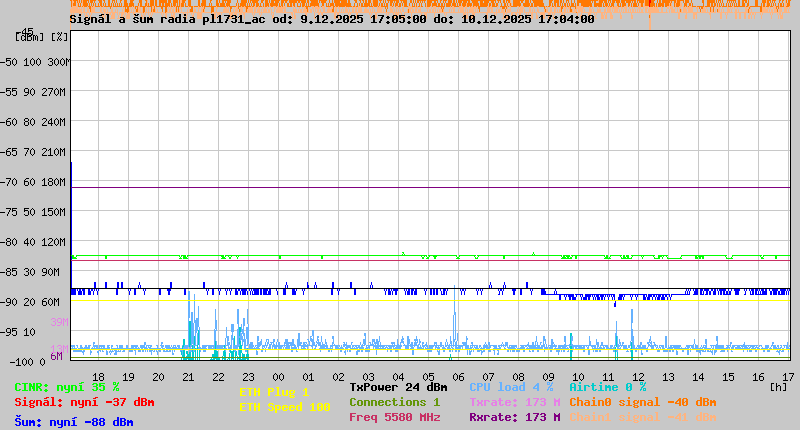Click the '-55 90 270M' y-axis label
The width and height of the screenshot is (800, 430).
click(35, 92)
